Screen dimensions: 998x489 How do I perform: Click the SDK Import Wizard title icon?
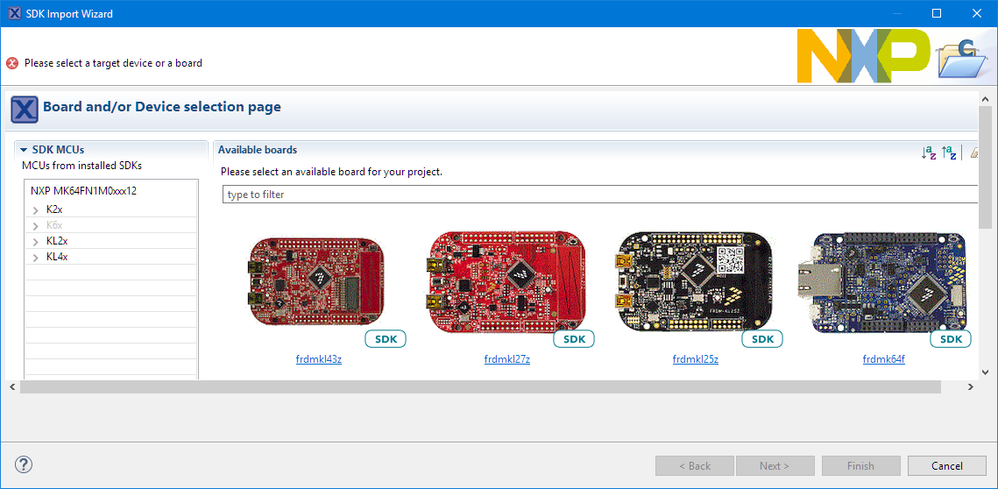coord(15,13)
